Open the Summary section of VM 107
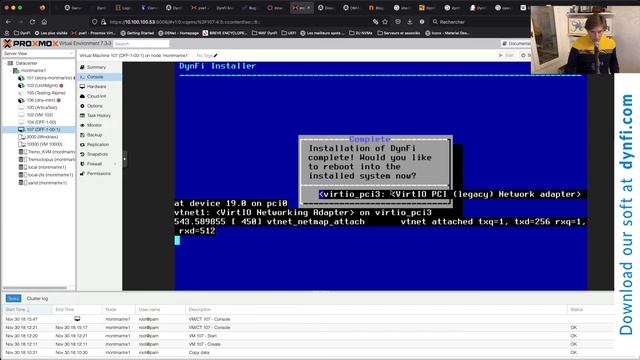Viewport: 640px width, 360px height. [96, 67]
